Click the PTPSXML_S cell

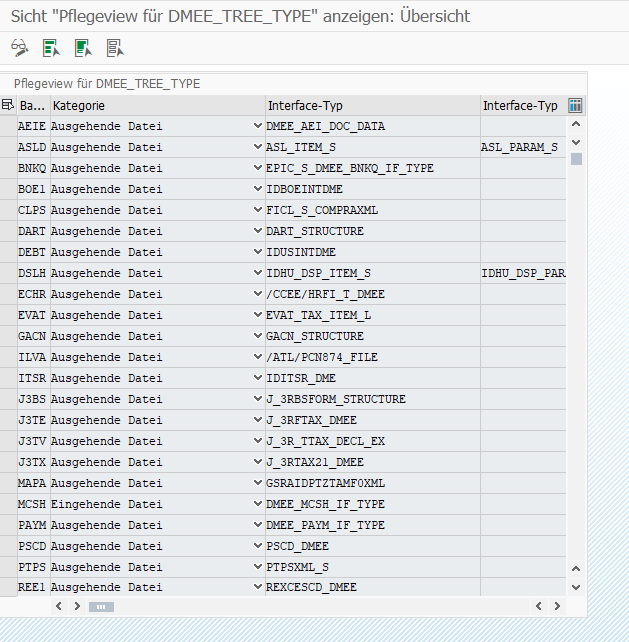point(373,567)
